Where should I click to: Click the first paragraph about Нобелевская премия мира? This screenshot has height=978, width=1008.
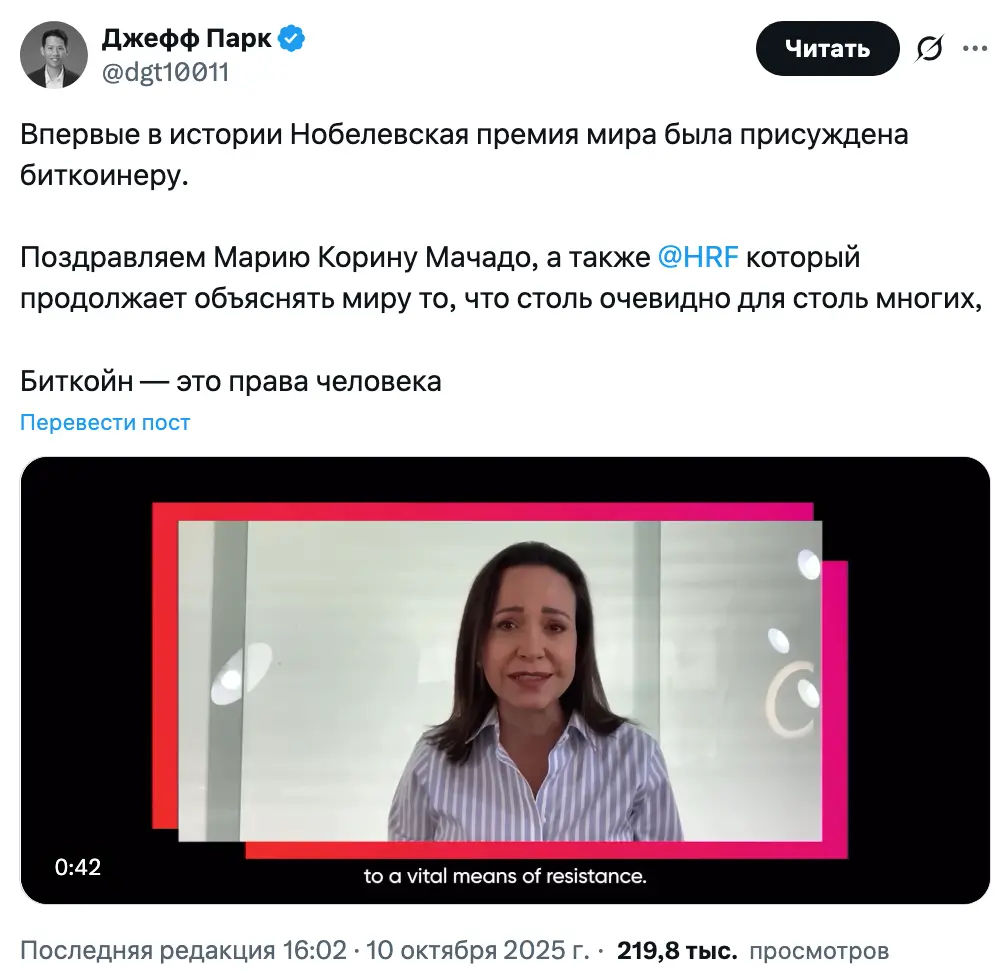(464, 154)
